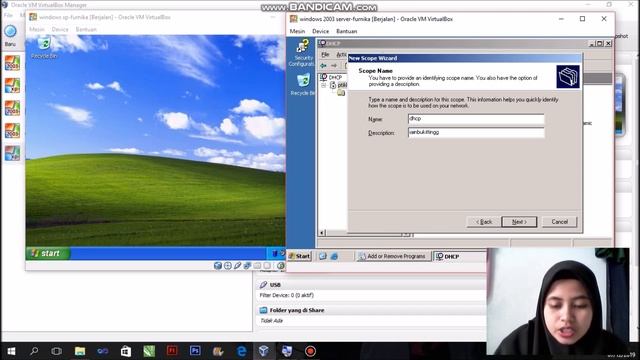
Task: Select the last XP VM in VirtualBox list
Action: tap(12, 153)
